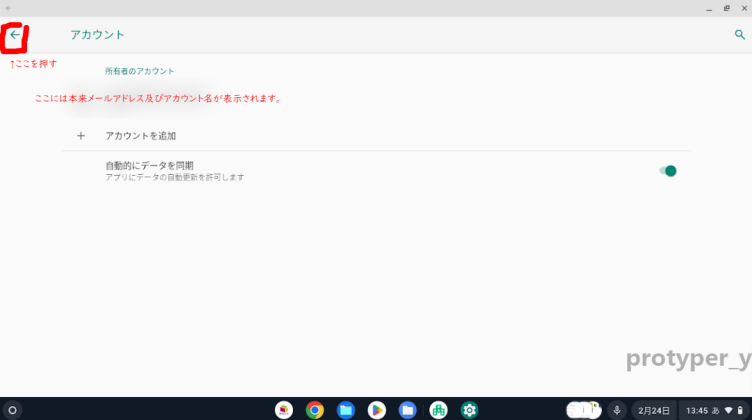The height and width of the screenshot is (420, 752).
Task: Open search with the magnifier icon
Action: [x=740, y=35]
